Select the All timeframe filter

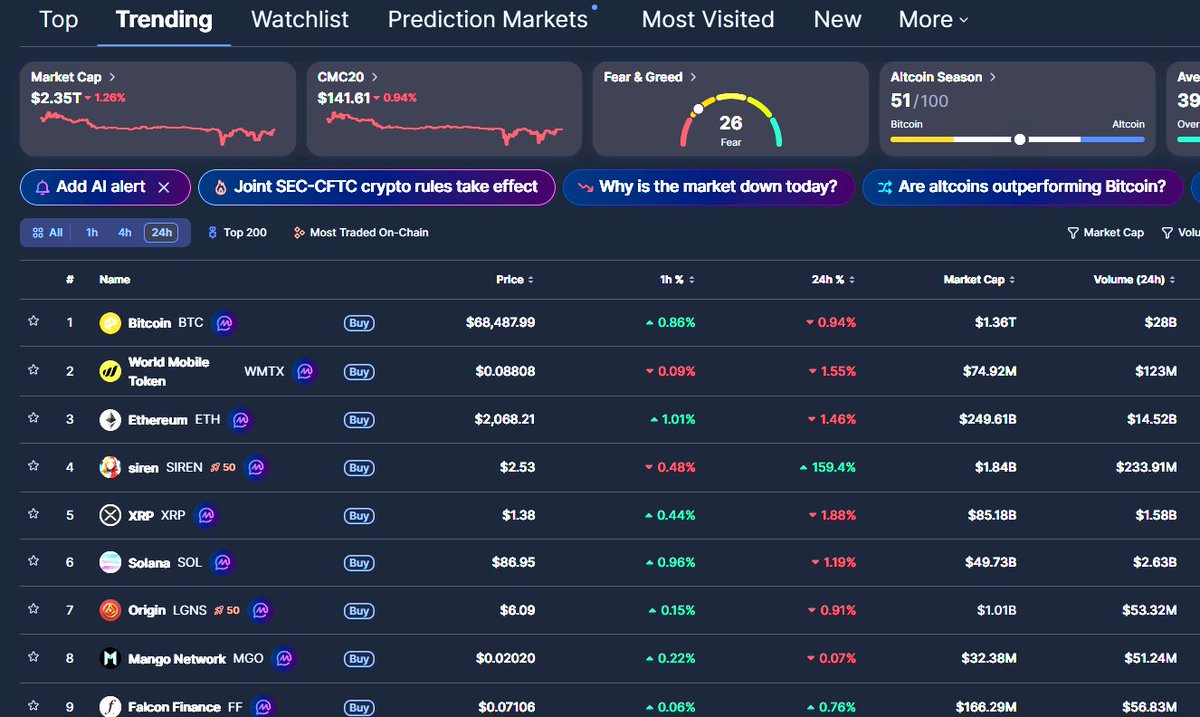click(48, 232)
